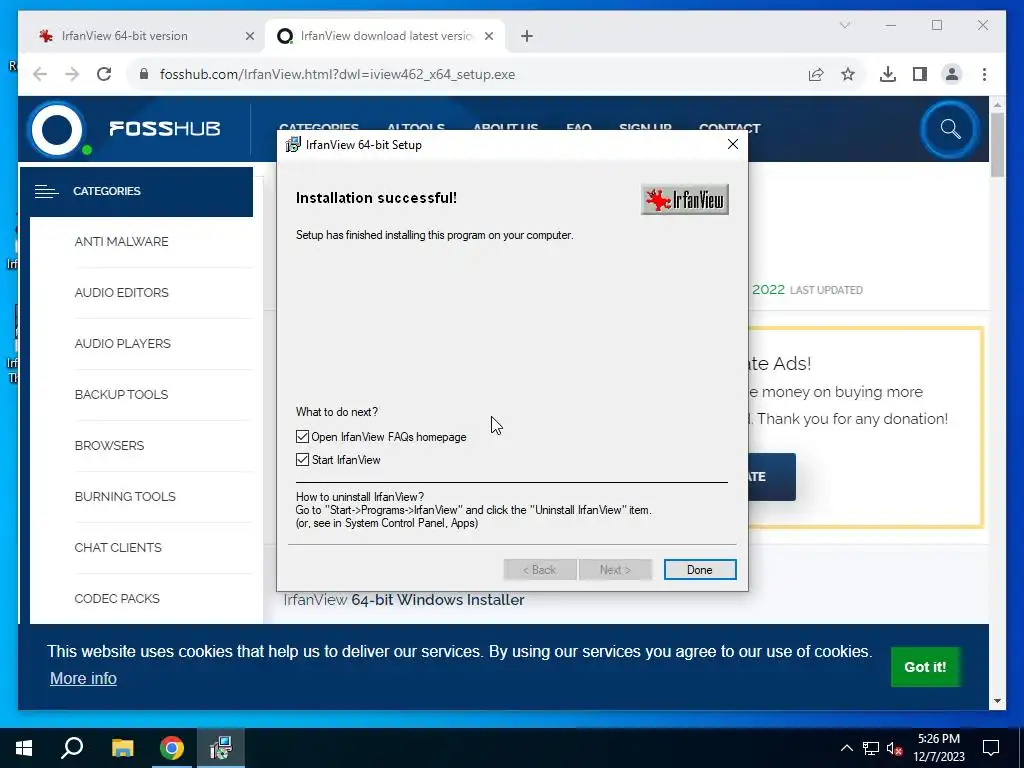Open AUDIO PLAYERS category
Viewport: 1024px width, 768px height.
click(122, 344)
